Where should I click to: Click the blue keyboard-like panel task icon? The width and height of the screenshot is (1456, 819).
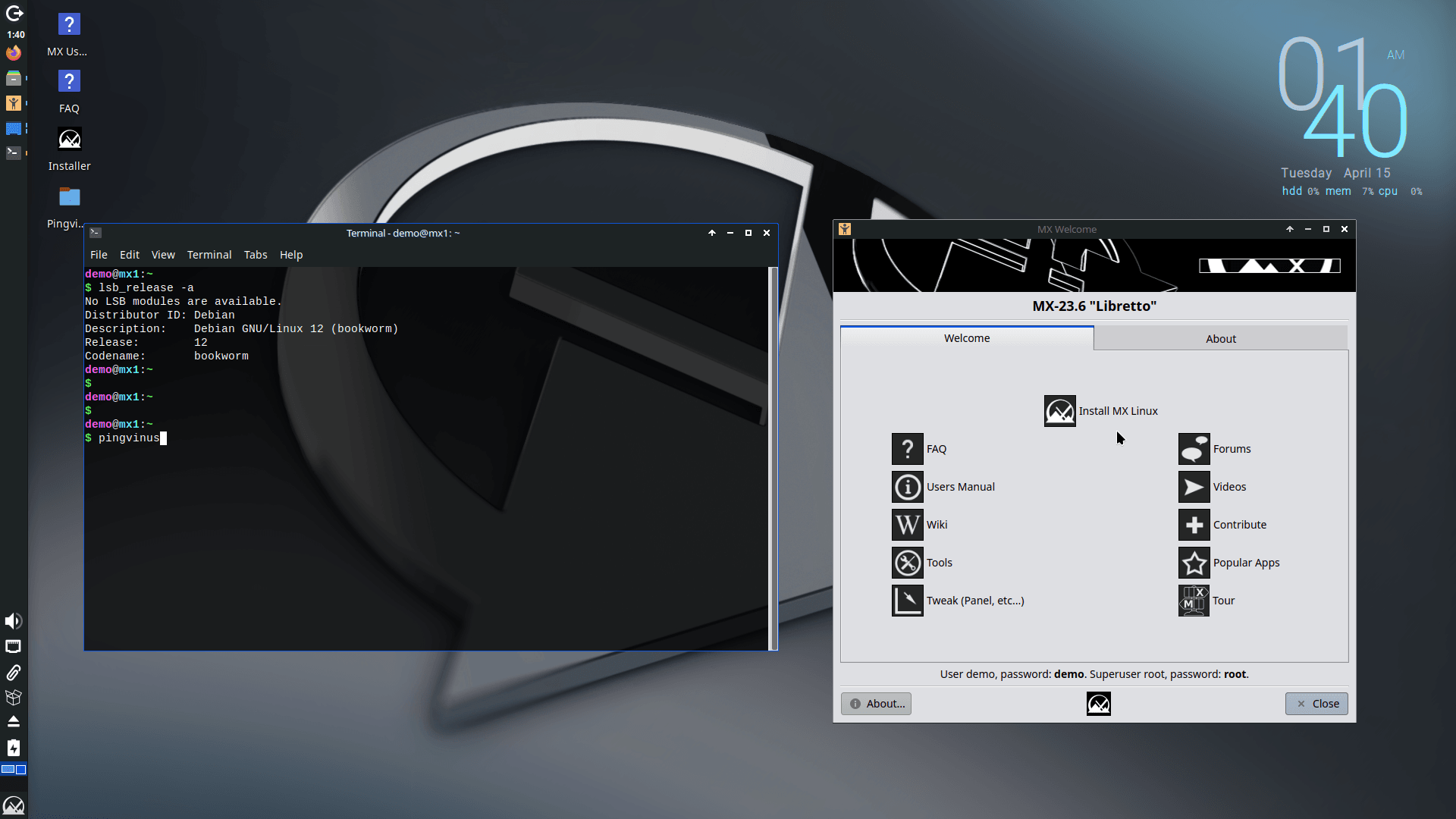click(14, 128)
